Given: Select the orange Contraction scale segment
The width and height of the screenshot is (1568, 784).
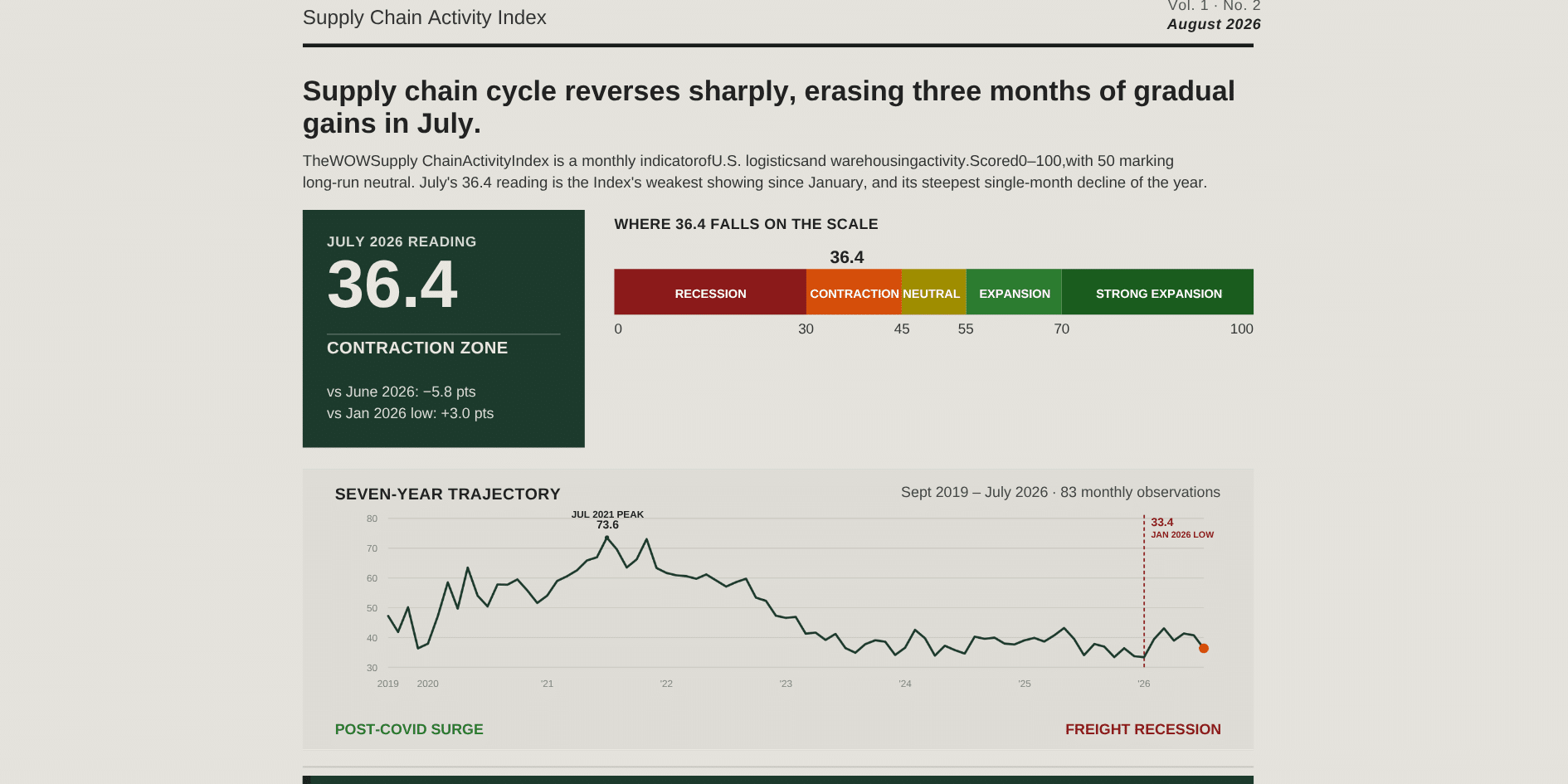Looking at the screenshot, I should (854, 292).
